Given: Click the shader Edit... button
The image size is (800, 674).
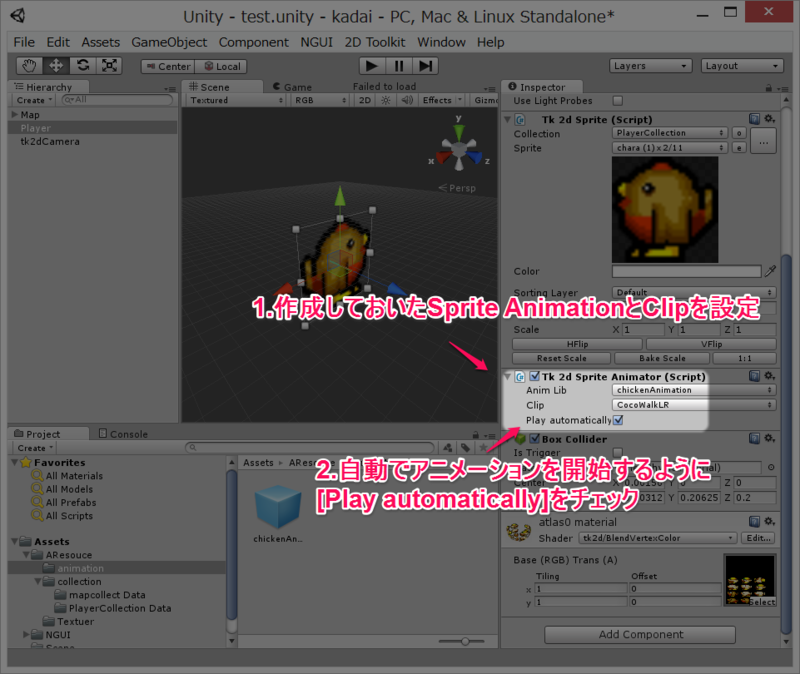Looking at the screenshot, I should coord(758,538).
